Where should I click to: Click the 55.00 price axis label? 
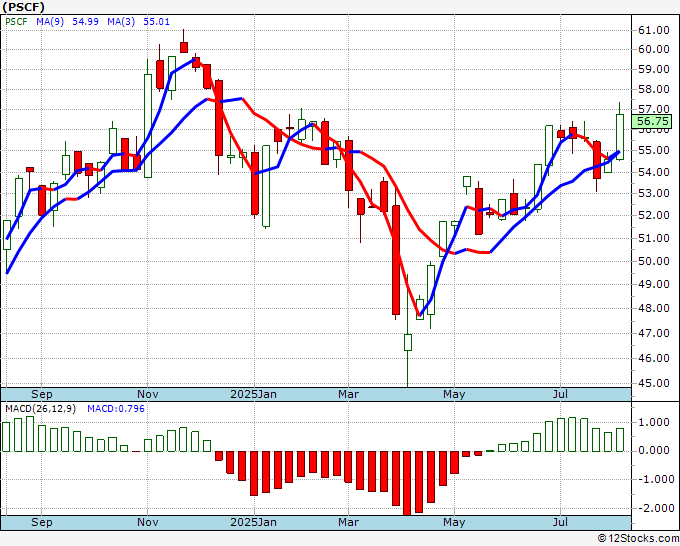coord(654,150)
